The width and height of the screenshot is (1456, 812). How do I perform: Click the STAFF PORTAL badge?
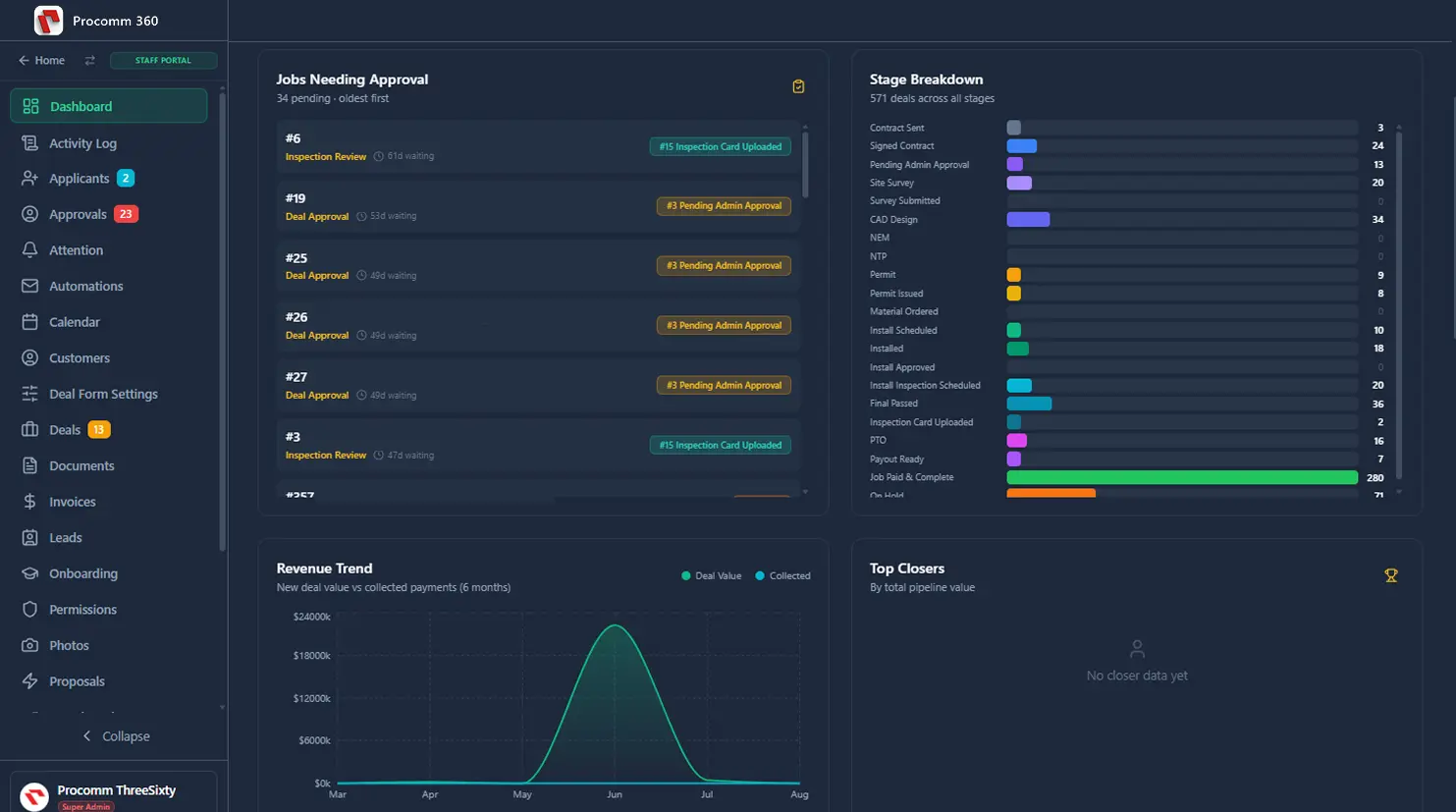tap(163, 60)
